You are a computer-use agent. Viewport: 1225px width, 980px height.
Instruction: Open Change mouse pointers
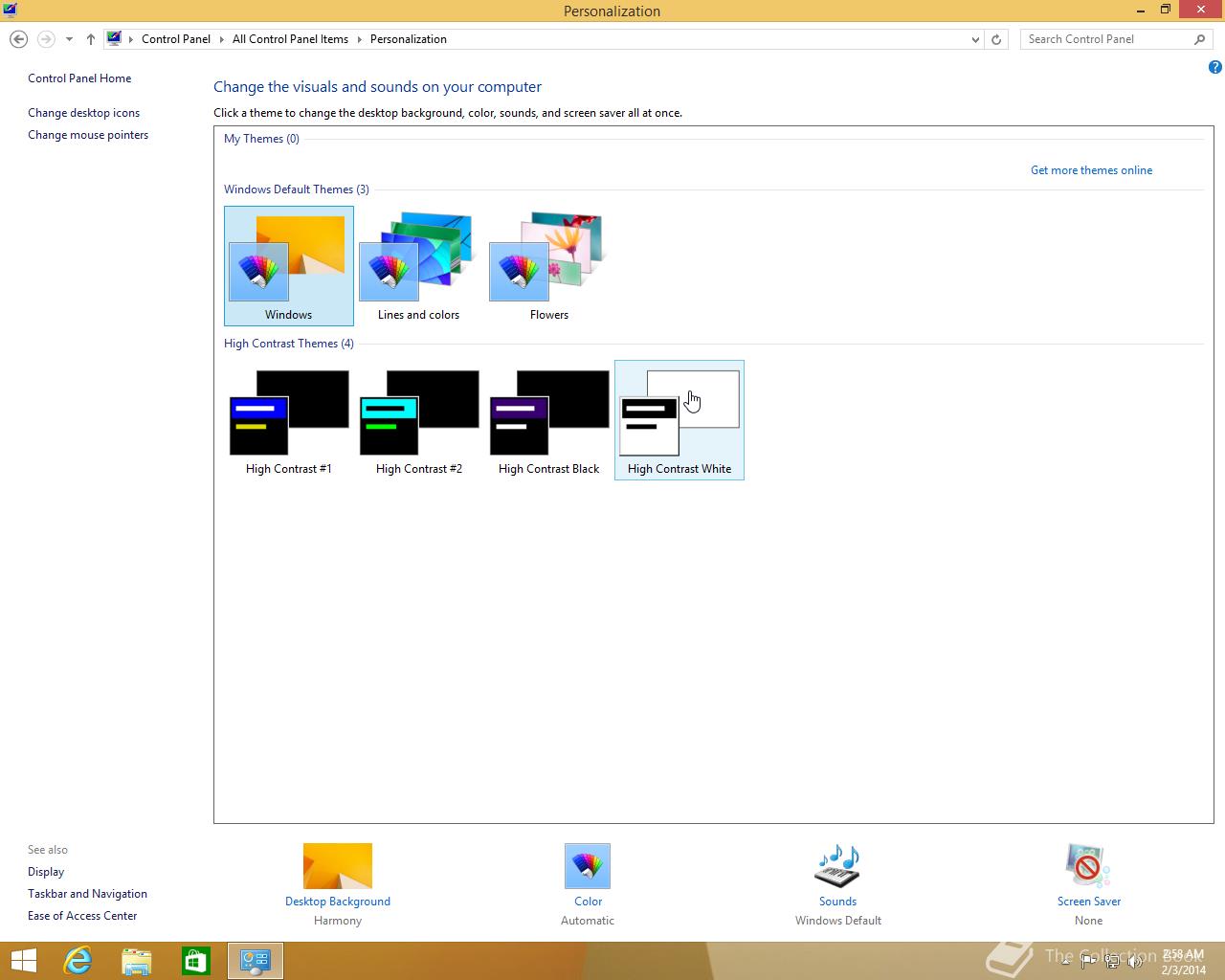pos(88,135)
